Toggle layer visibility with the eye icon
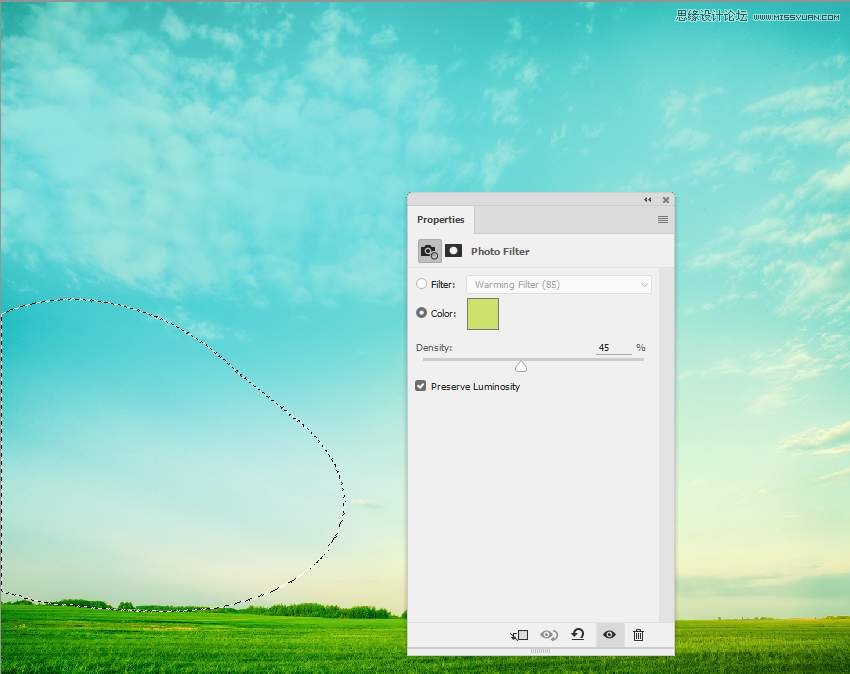 [x=608, y=635]
